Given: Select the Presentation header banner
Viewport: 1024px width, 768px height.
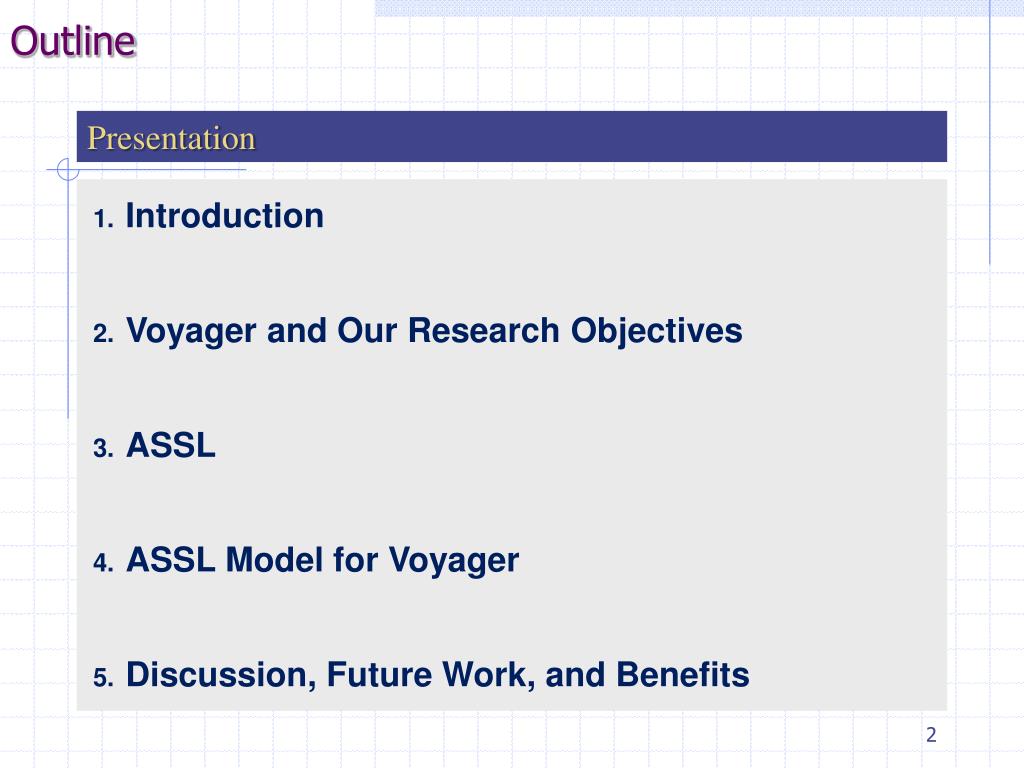Looking at the screenshot, I should point(511,136).
